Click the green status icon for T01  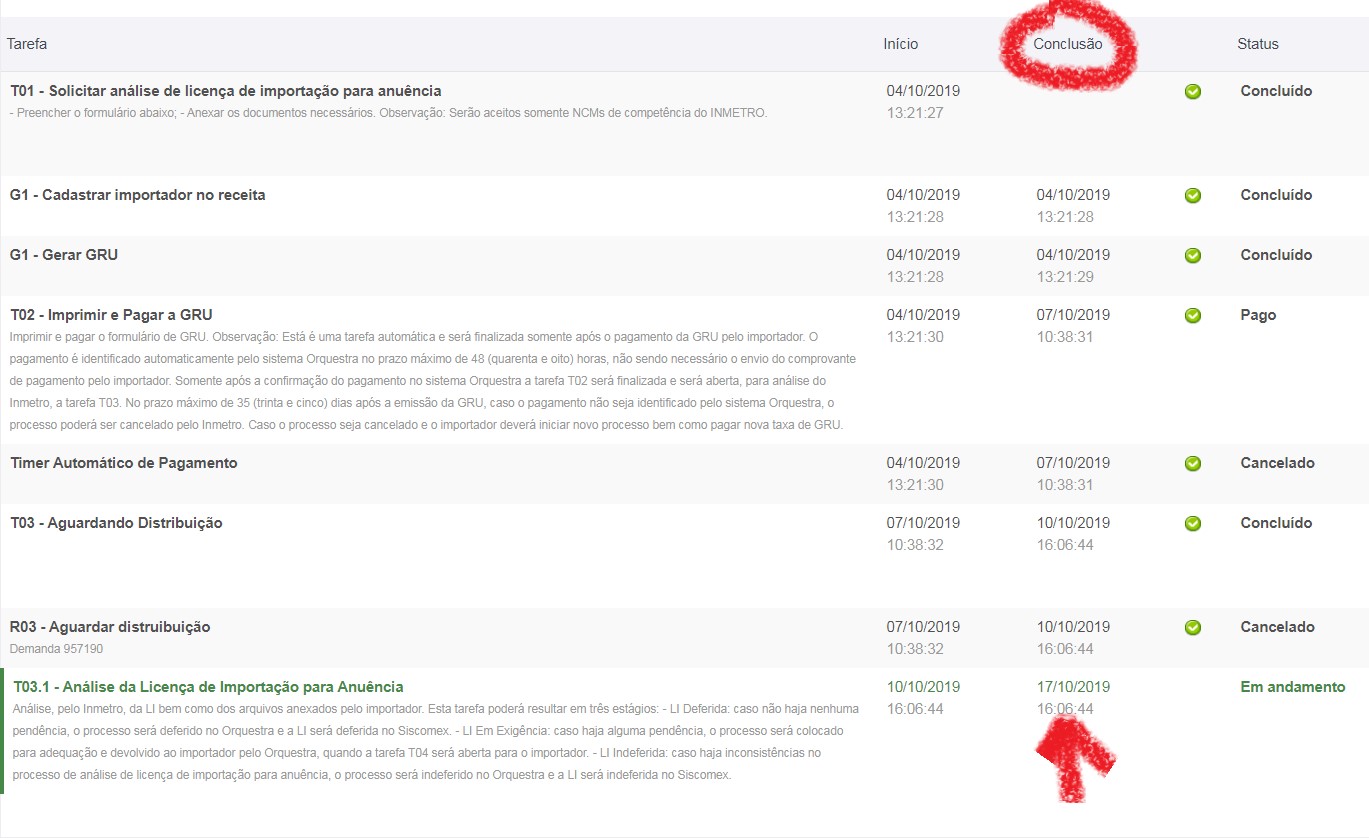[1192, 91]
